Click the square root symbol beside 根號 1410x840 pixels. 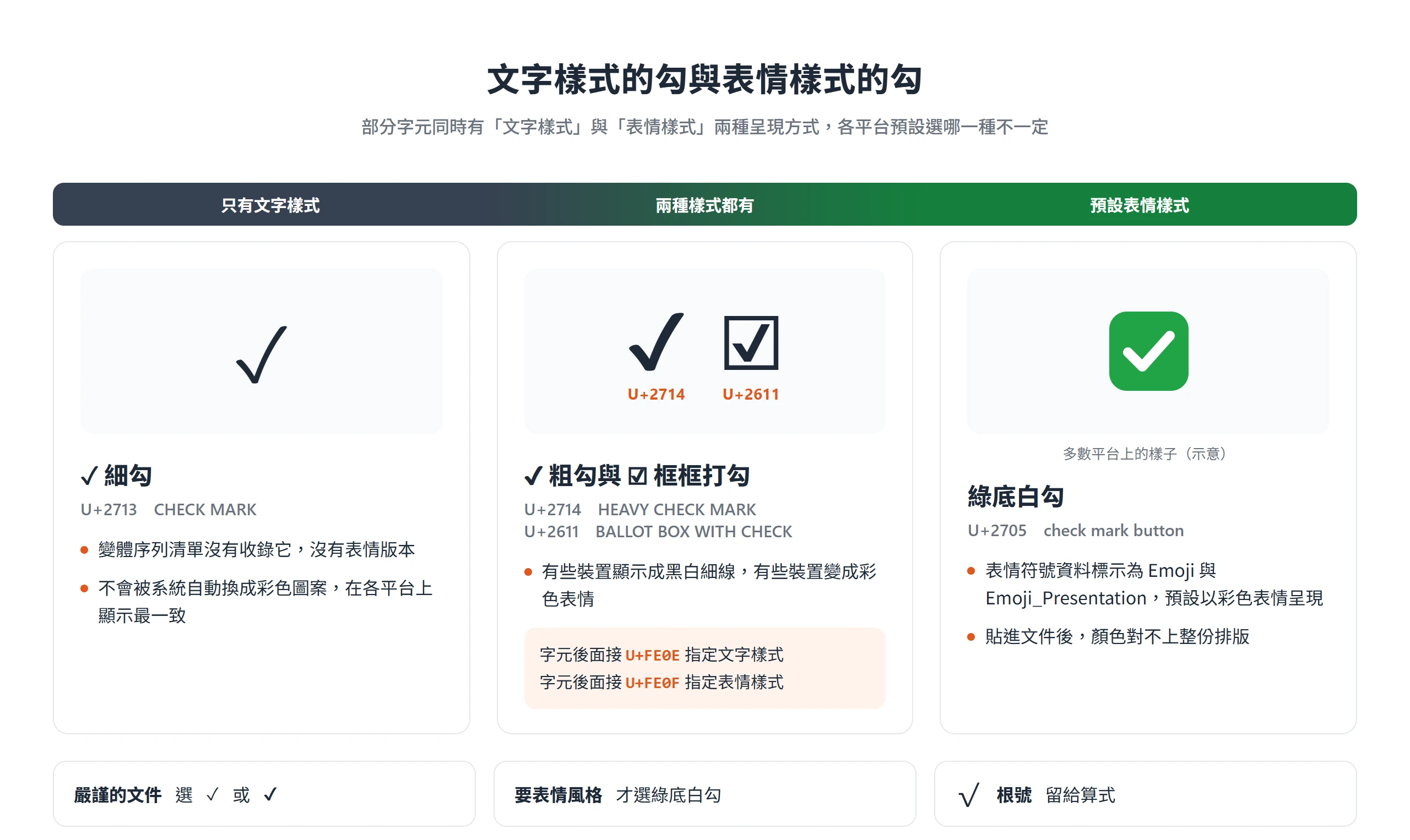click(968, 795)
